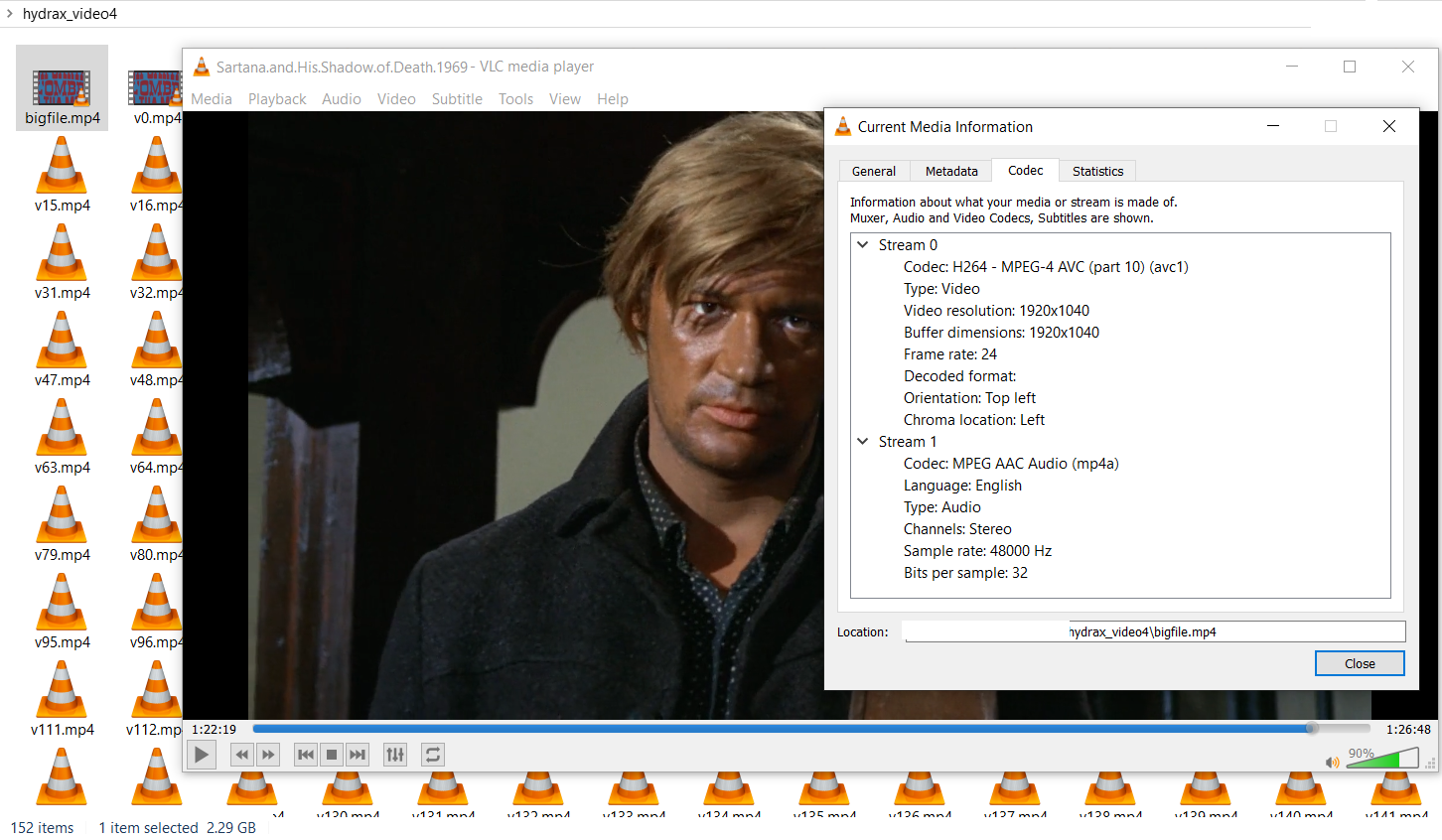The width and height of the screenshot is (1442, 840).
Task: Click the step forward (fast-forward) button
Action: 268,755
